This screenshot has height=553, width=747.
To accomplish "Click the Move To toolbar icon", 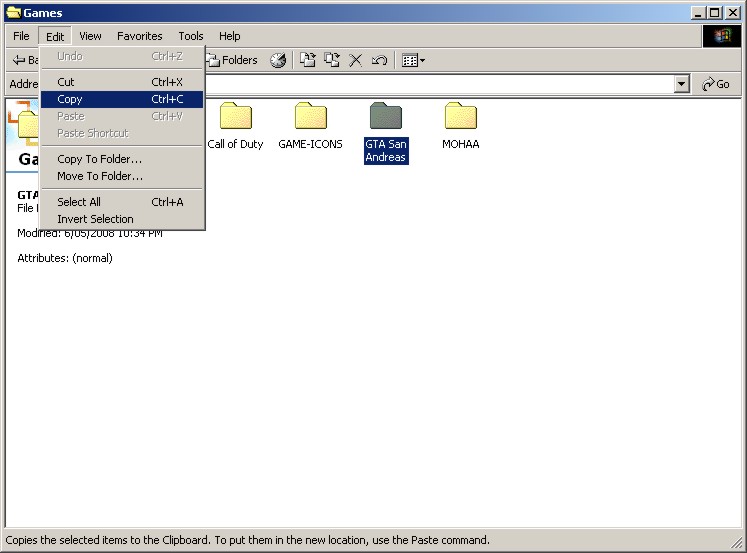I will pos(308,60).
